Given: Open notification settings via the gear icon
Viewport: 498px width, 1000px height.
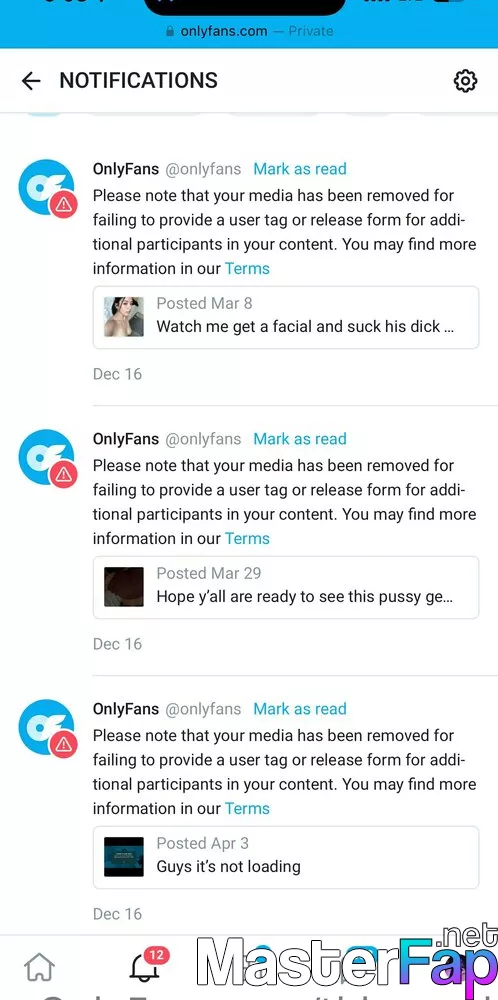Looking at the screenshot, I should 465,81.
